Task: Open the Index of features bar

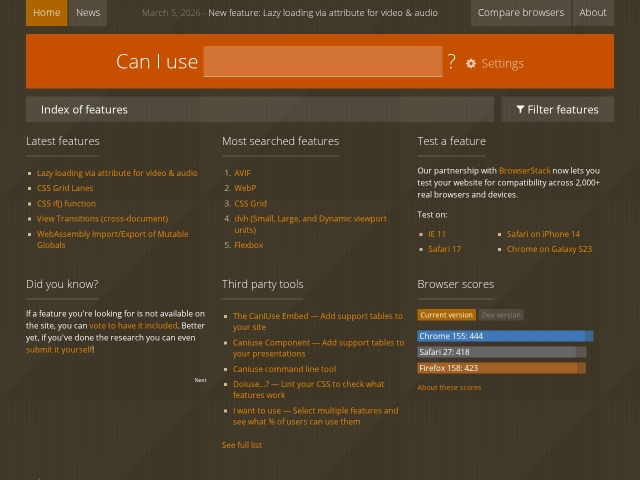Action: point(260,109)
